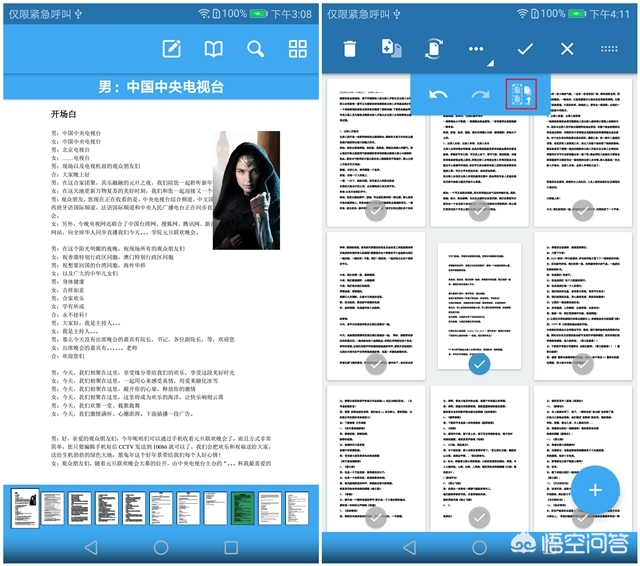Toggle check on second page, top row
Image resolution: width=640 pixels, height=566 pixels.
(479, 211)
